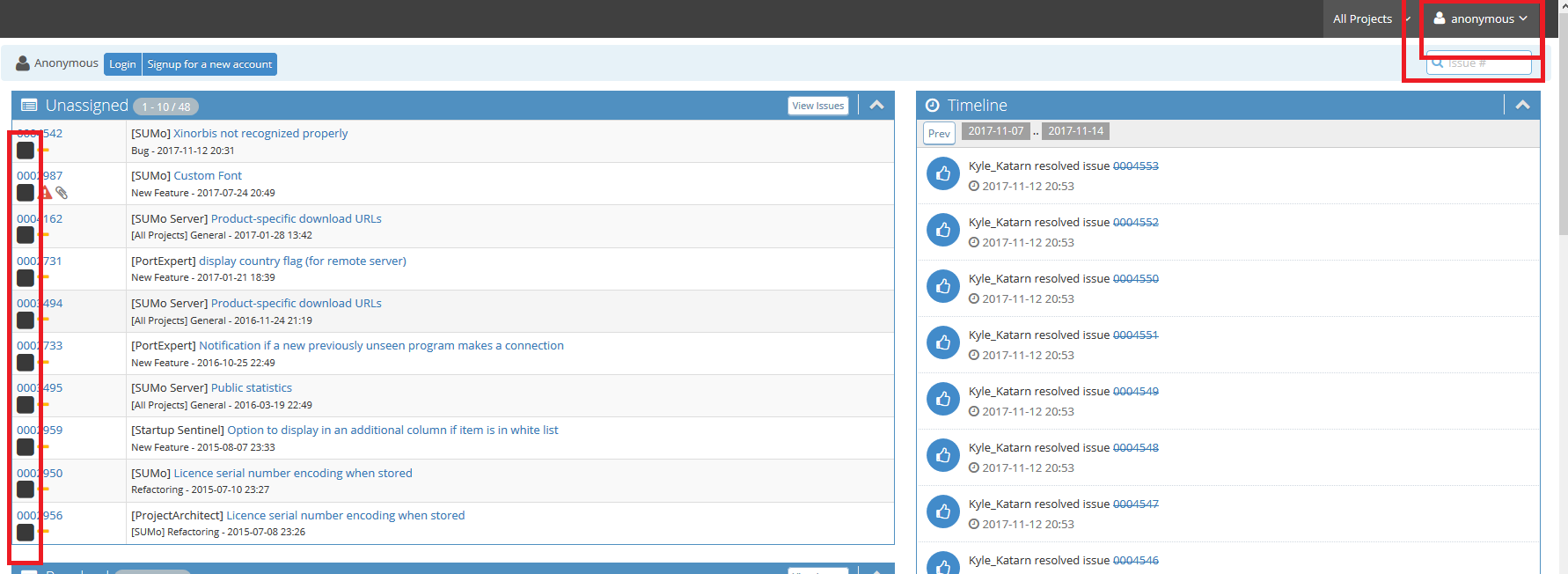Click the paperclip attachment icon on Custom Font issue

click(x=62, y=193)
